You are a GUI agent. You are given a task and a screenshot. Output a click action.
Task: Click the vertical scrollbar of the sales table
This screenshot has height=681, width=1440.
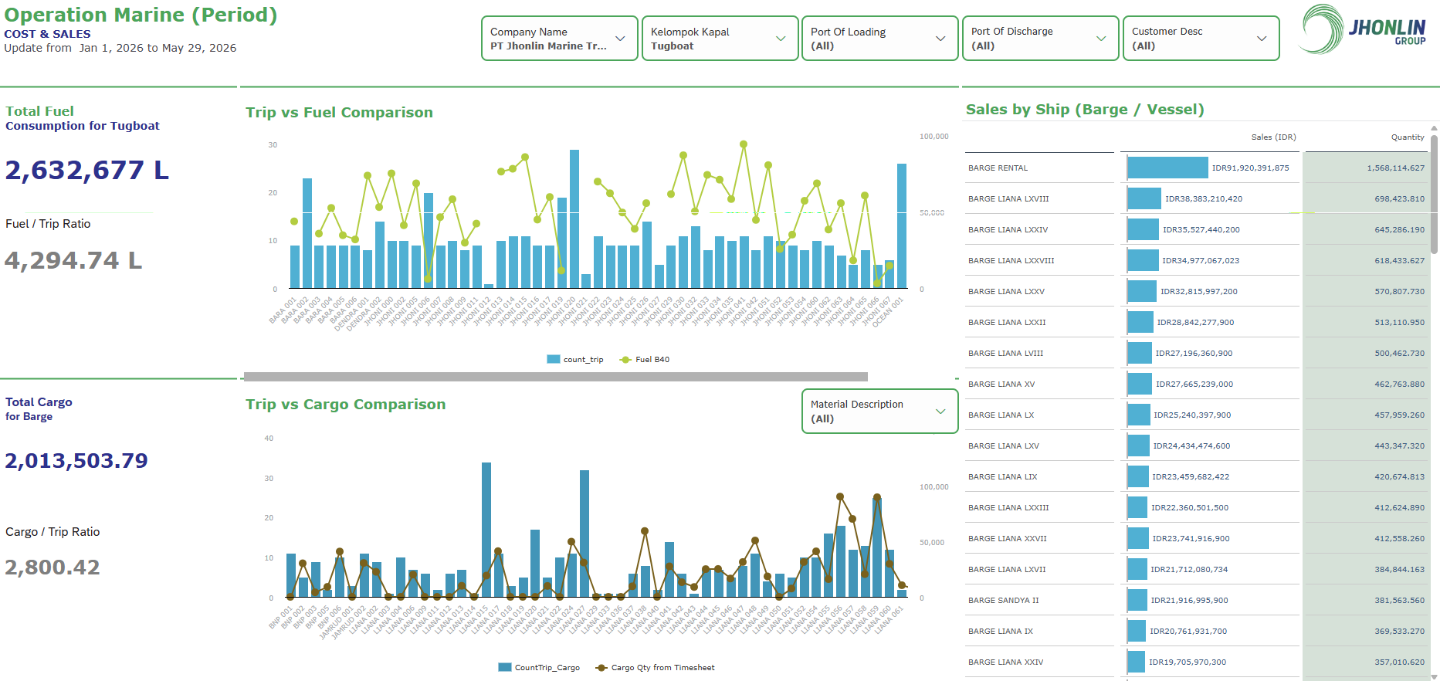click(1434, 193)
